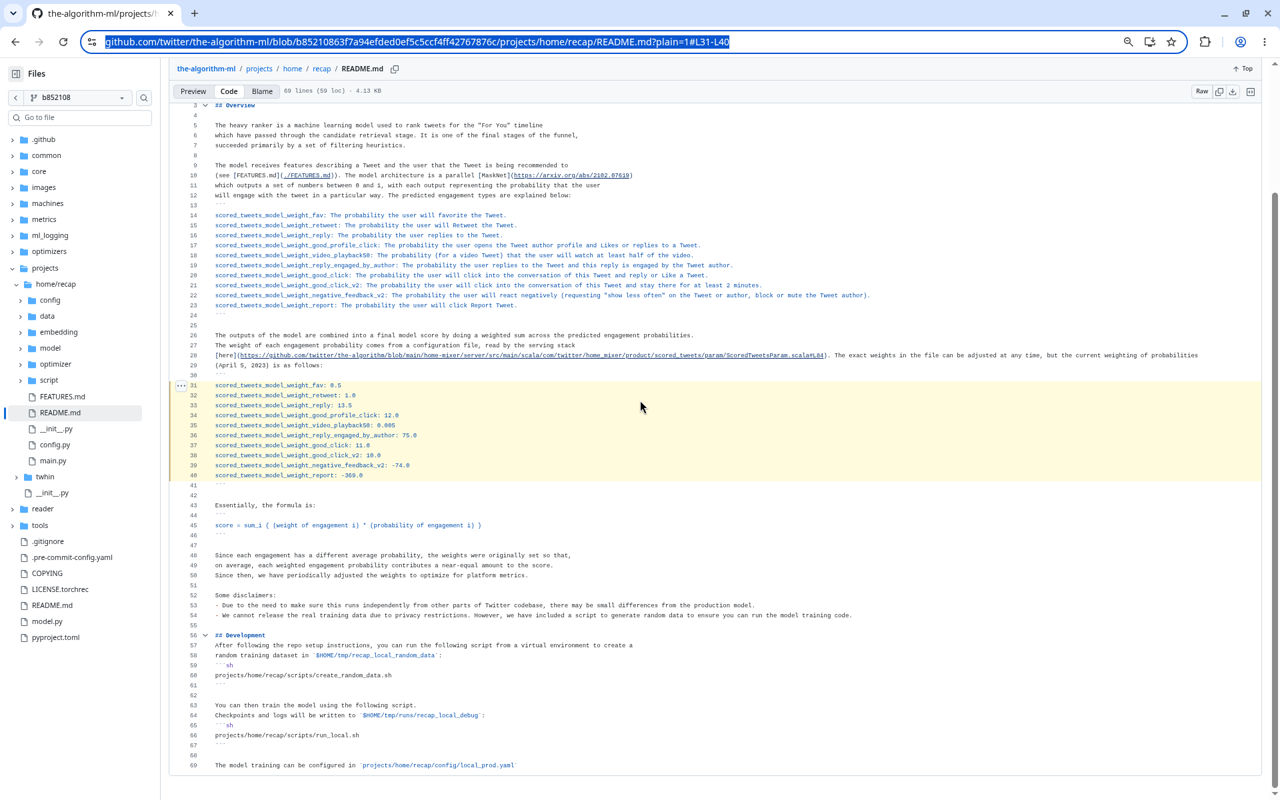1280x800 pixels.
Task: Jump to Top of the file
Action: [1243, 69]
